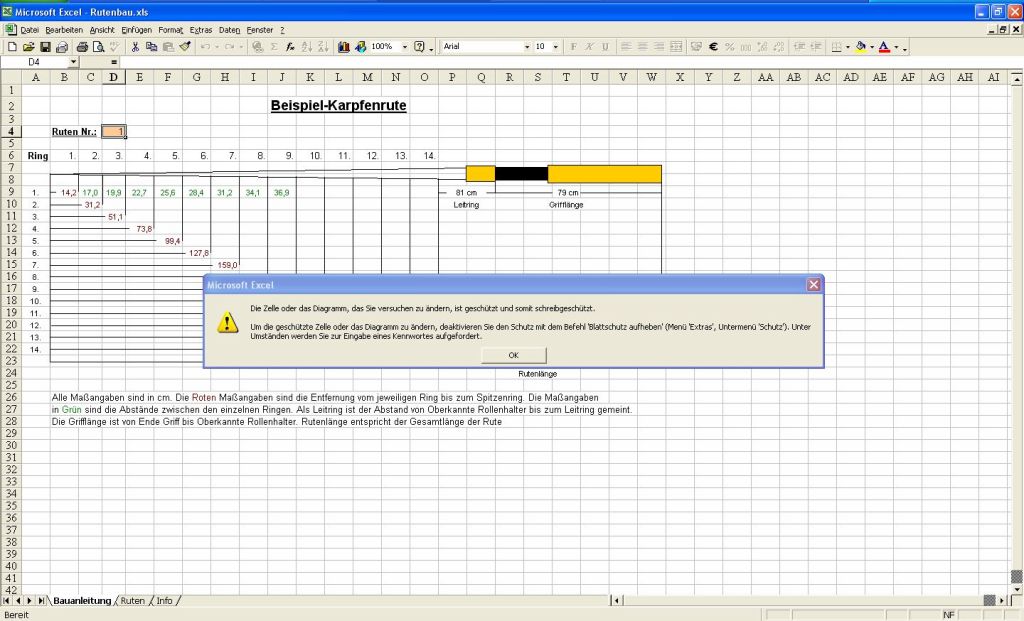
Task: Open the 100% zoom dropdown
Action: [x=405, y=47]
